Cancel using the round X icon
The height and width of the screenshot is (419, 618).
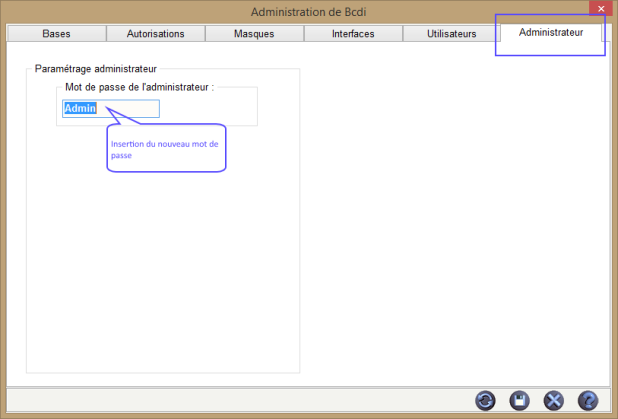click(553, 400)
